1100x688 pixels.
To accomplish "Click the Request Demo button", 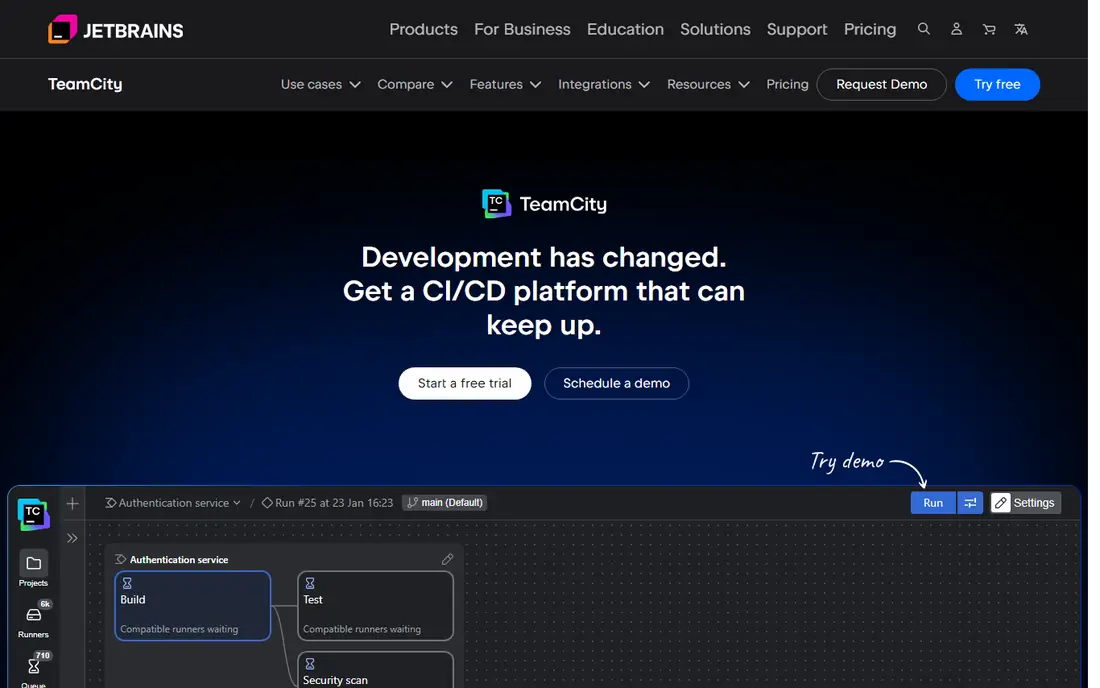I will (x=881, y=84).
